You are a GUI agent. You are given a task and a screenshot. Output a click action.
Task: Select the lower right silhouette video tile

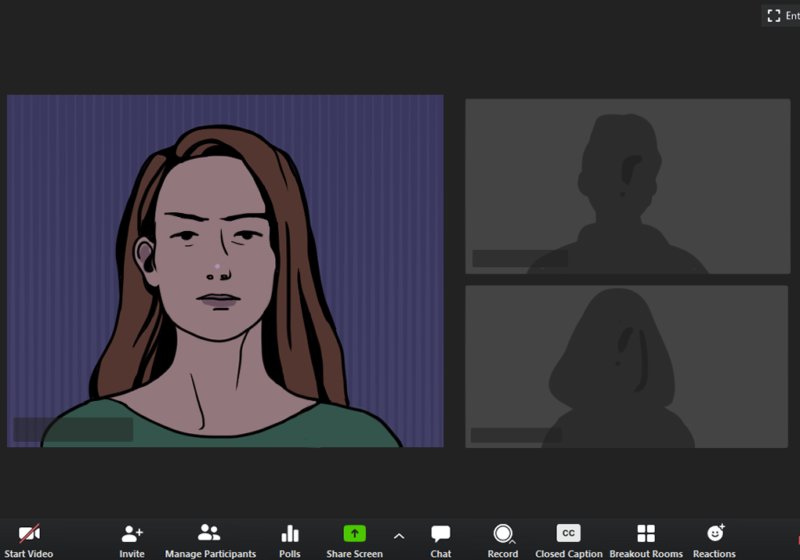point(627,366)
